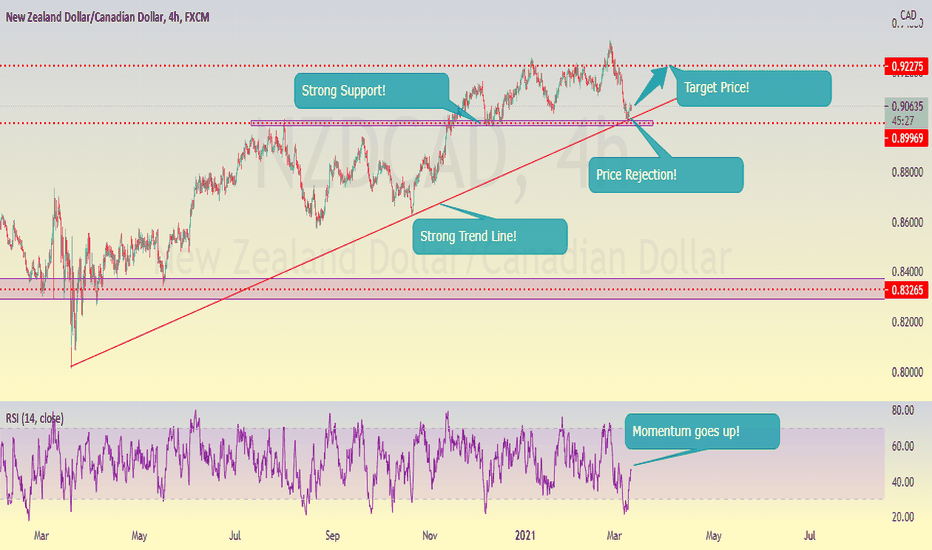Click the 0.83265 price label
The width and height of the screenshot is (932, 550).
(x=906, y=290)
